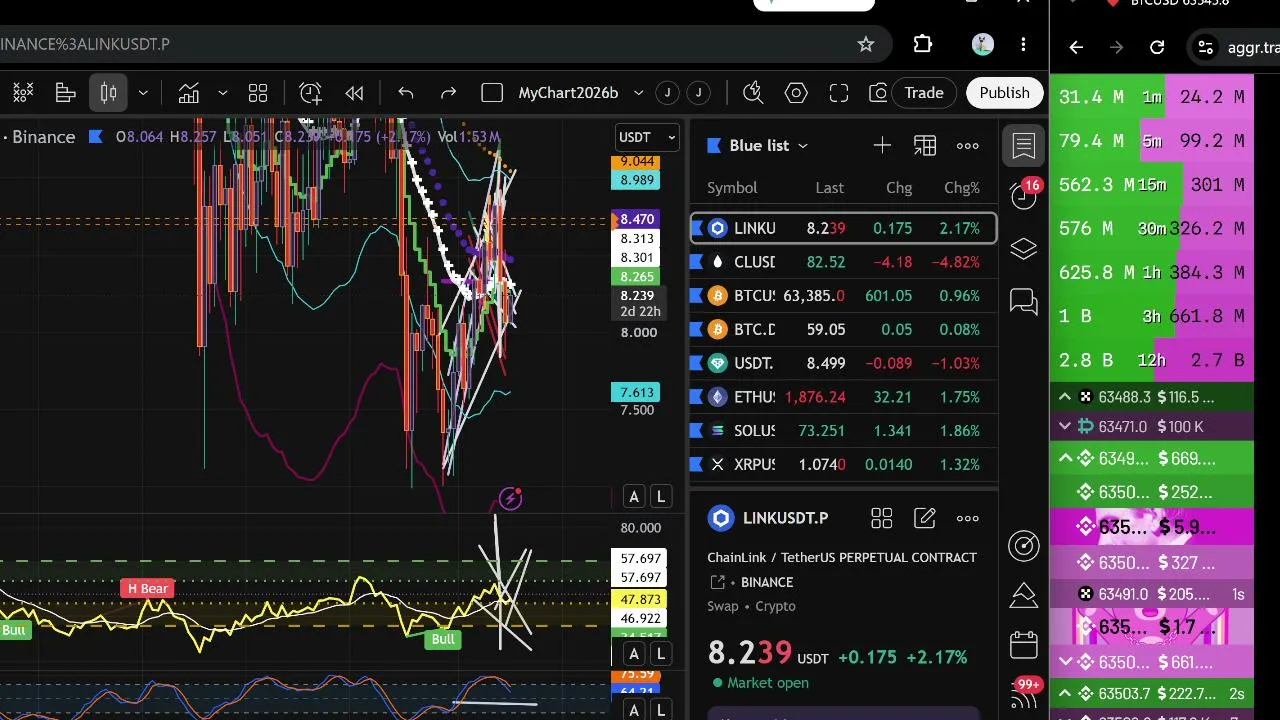Open the watchlist three-dot menu
Viewport: 1280px width, 720px height.
[968, 146]
